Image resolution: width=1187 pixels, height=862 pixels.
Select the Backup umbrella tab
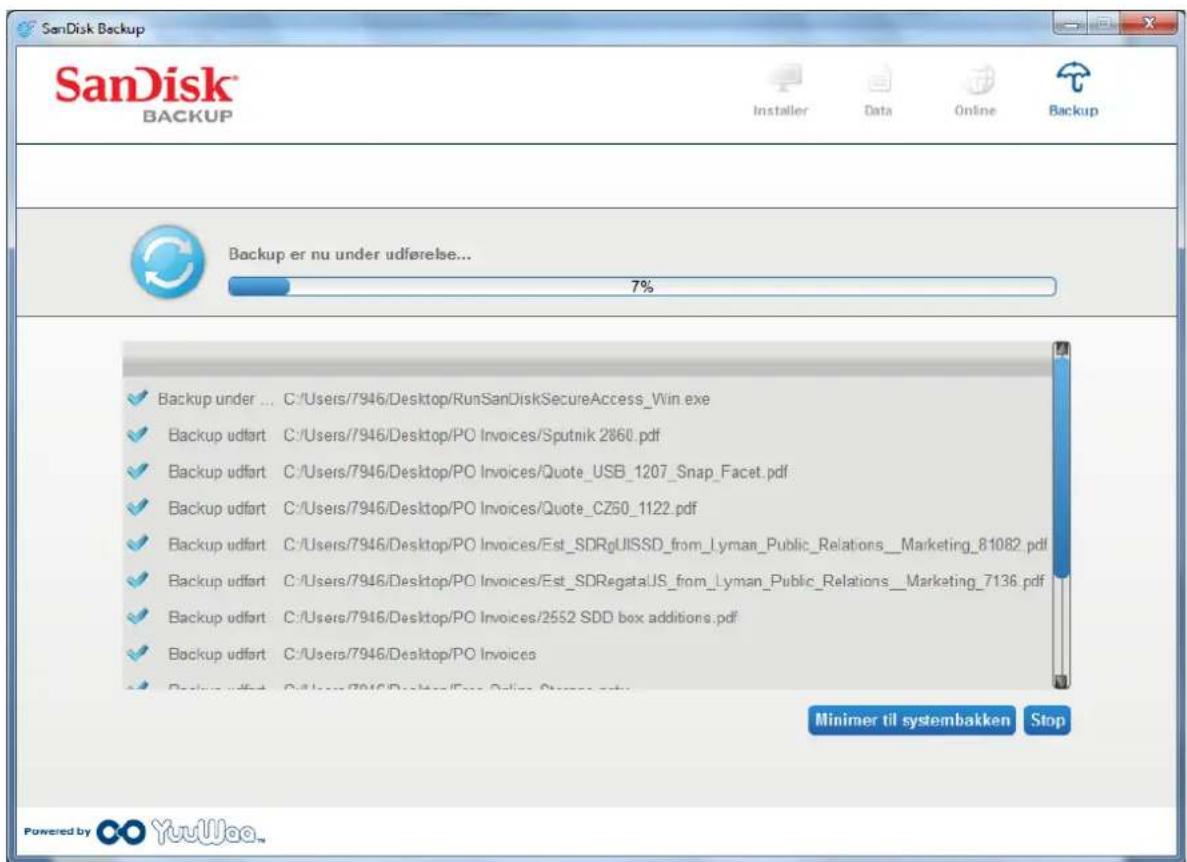(1073, 91)
